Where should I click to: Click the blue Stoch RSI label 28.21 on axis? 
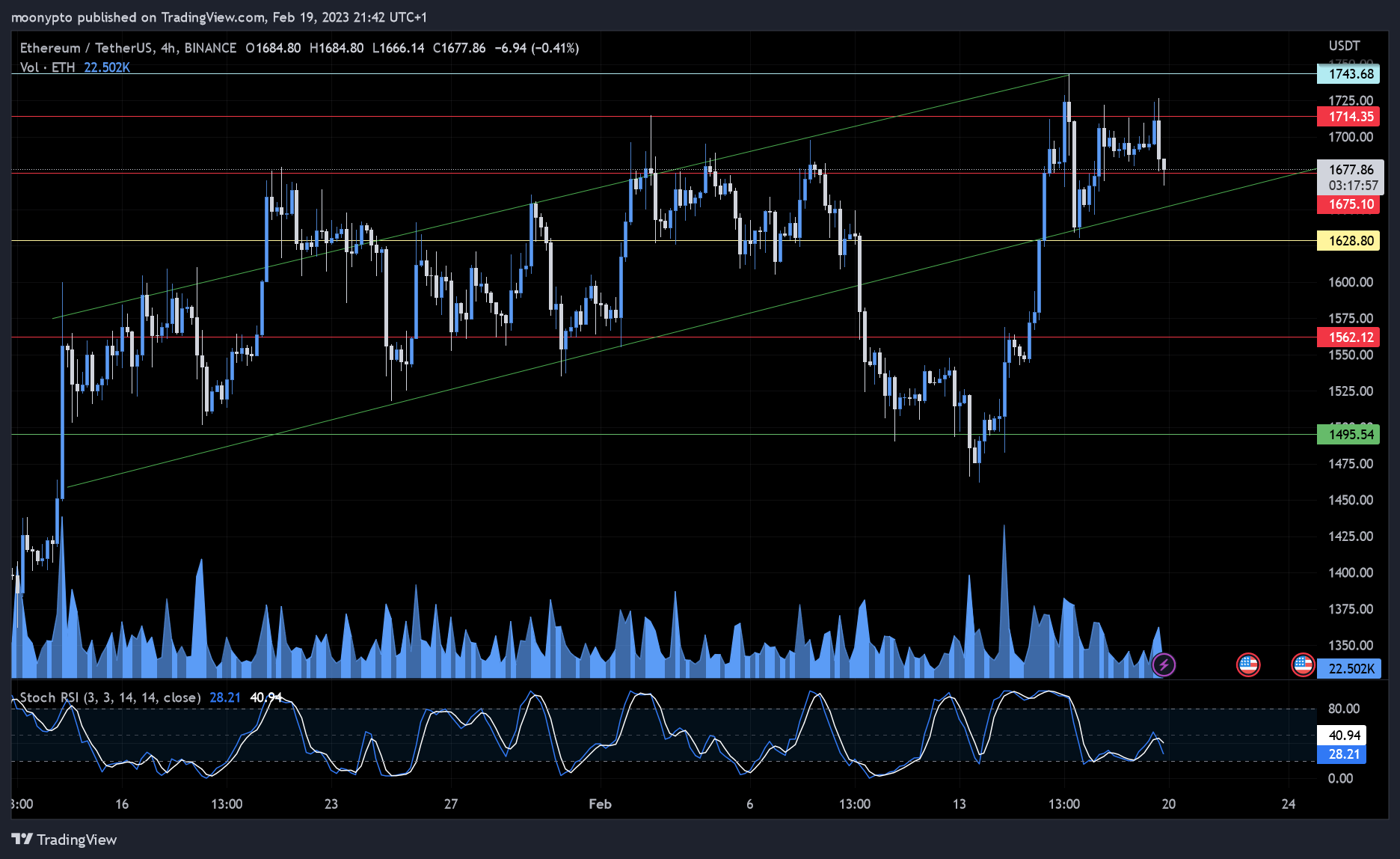[1342, 754]
